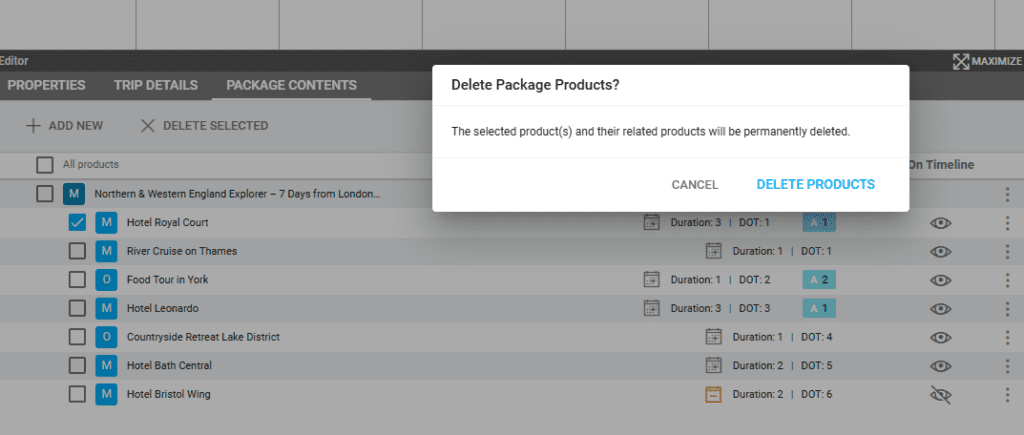
Task: Uncheck the Hotel Royal Court checkbox
Action: pos(77,223)
